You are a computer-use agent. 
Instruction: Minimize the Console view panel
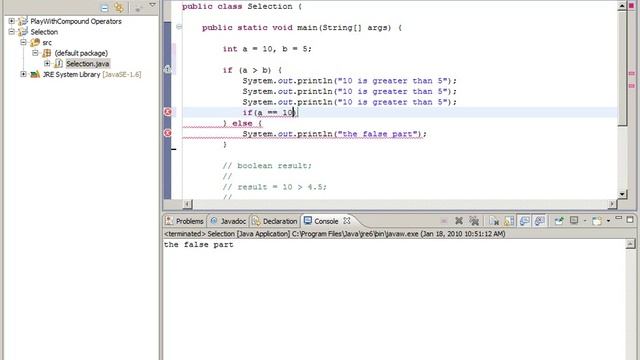click(x=619, y=219)
